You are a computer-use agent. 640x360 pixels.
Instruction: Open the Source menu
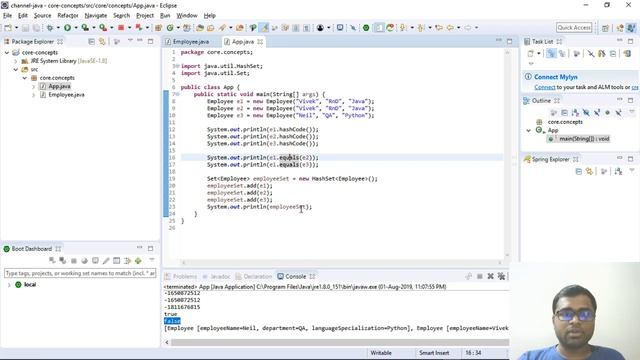(42, 16)
